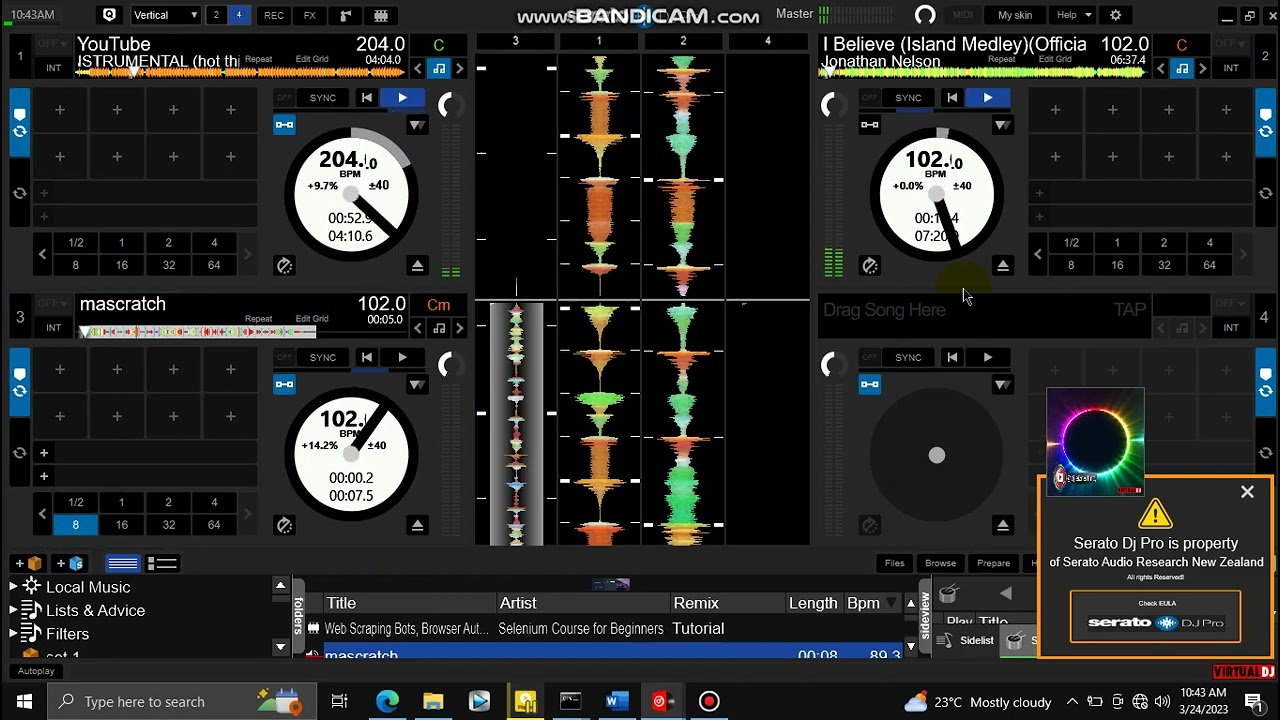Open the sampler panel icon
The image size is (1280, 720).
tap(345, 15)
